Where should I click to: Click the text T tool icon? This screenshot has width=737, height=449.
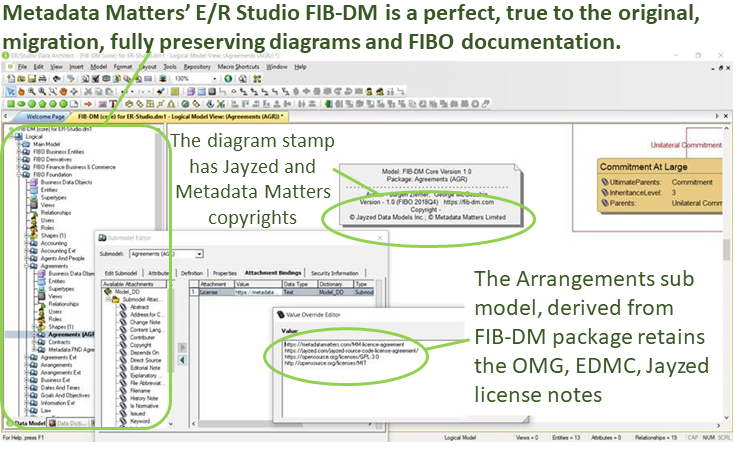tap(113, 104)
